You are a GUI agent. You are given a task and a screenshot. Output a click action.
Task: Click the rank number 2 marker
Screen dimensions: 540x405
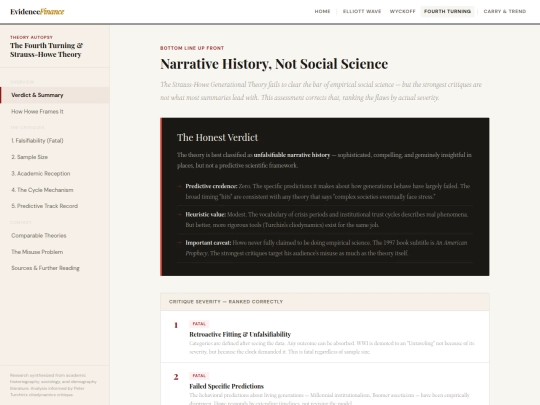point(176,377)
